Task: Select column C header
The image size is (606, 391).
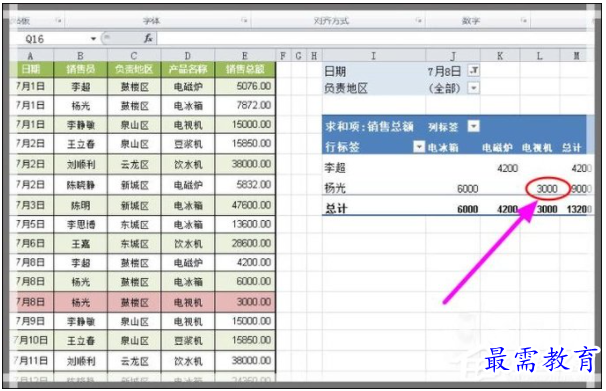Action: [x=134, y=56]
